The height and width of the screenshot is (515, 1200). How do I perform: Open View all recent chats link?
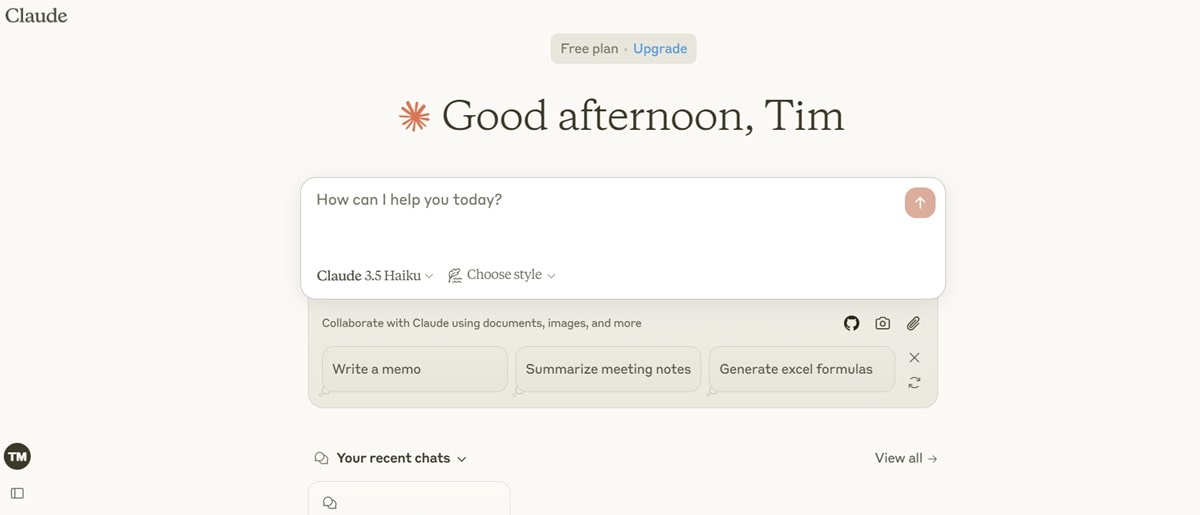click(x=905, y=458)
